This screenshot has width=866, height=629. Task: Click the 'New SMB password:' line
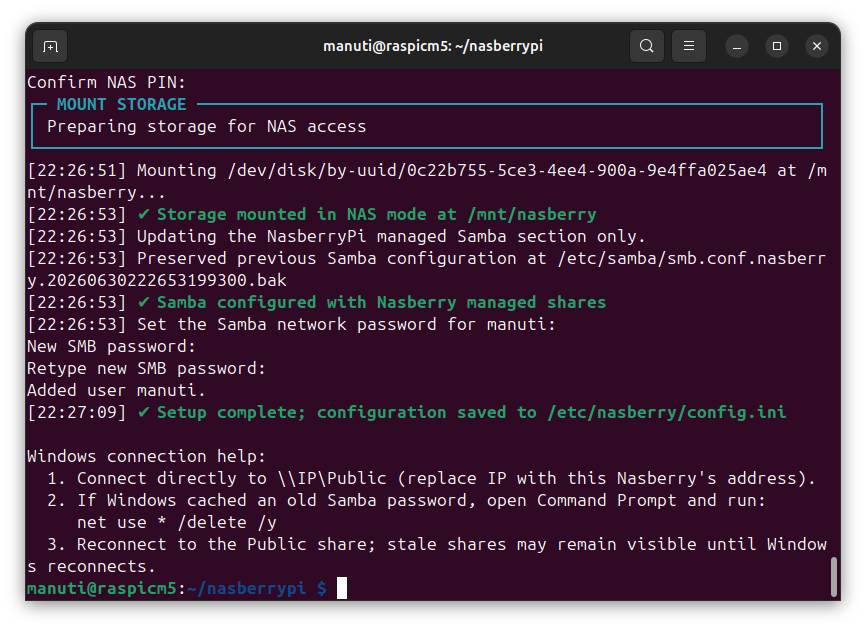(x=112, y=346)
